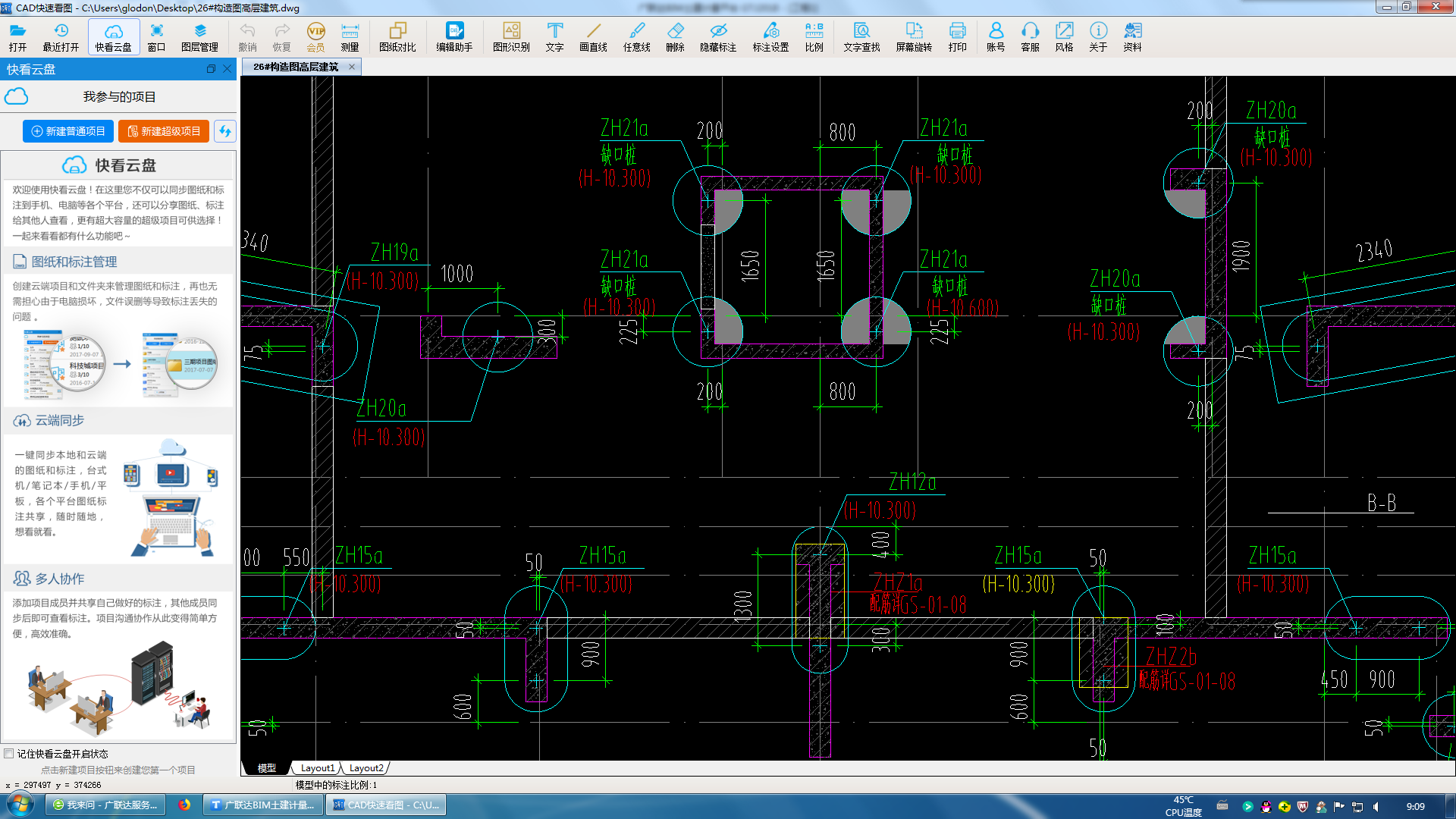Select the 任意线 freehand line tool
1456x819 pixels.
636,37
